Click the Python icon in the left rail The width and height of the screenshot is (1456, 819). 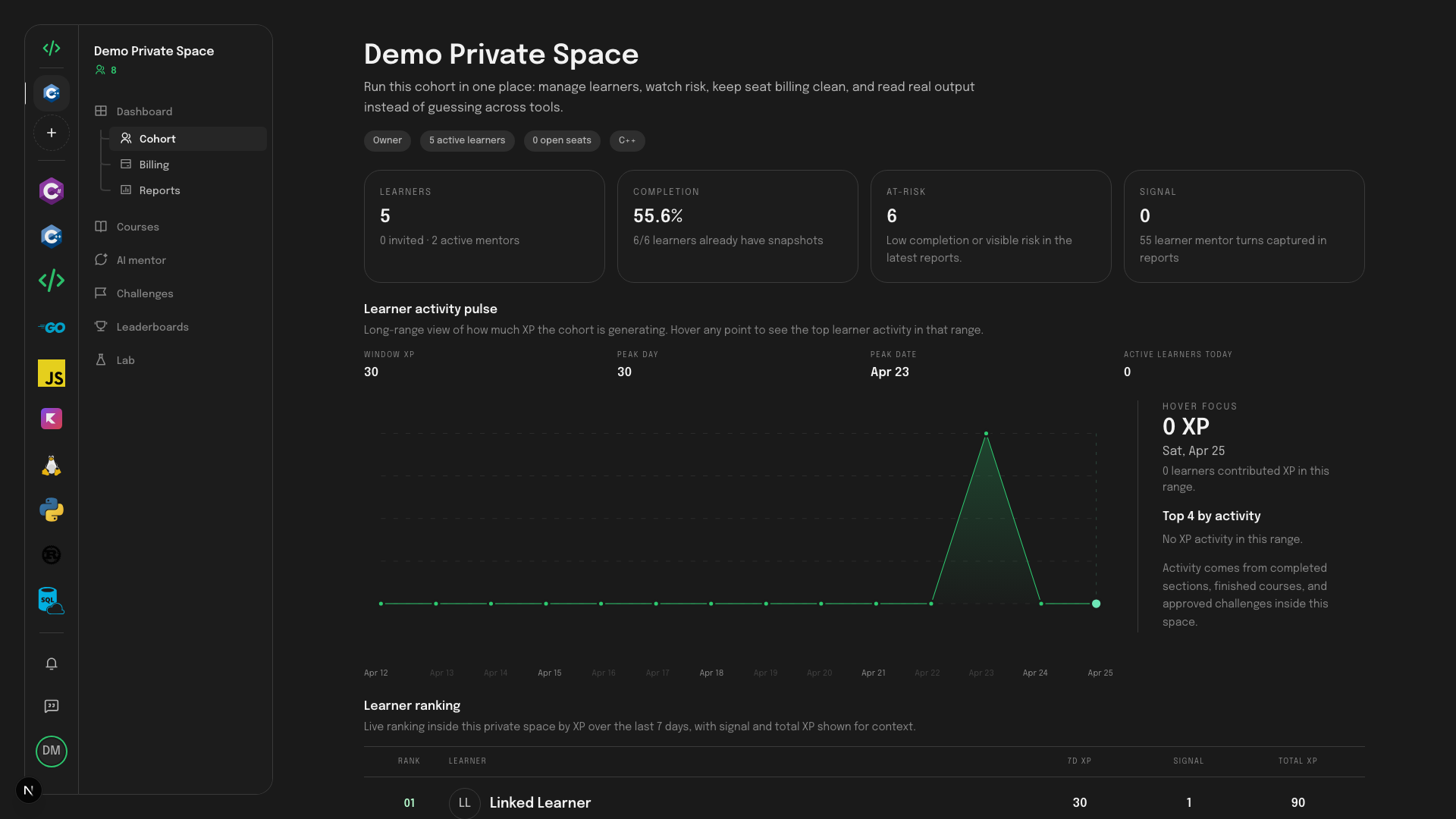coord(52,510)
